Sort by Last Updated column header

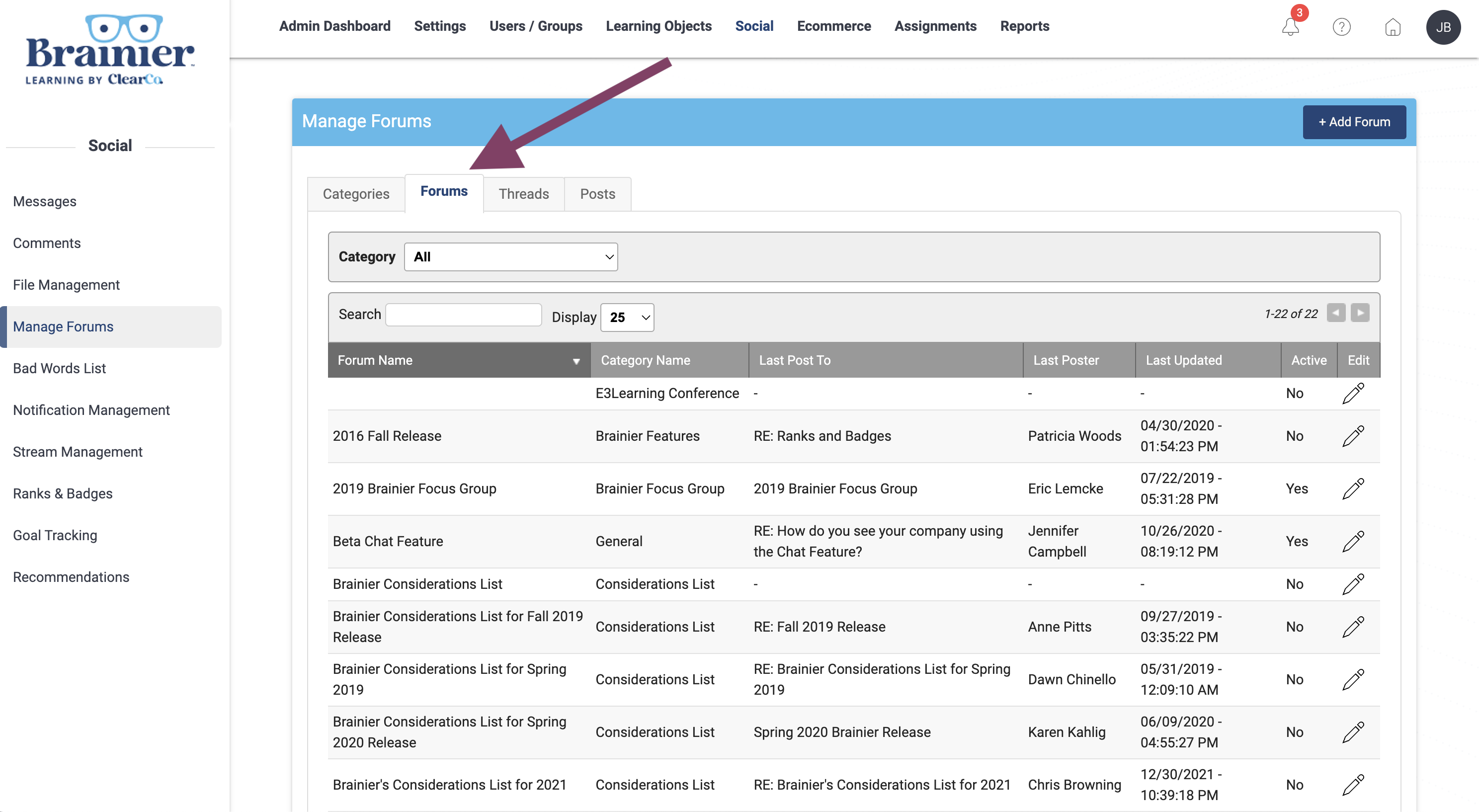point(1208,360)
